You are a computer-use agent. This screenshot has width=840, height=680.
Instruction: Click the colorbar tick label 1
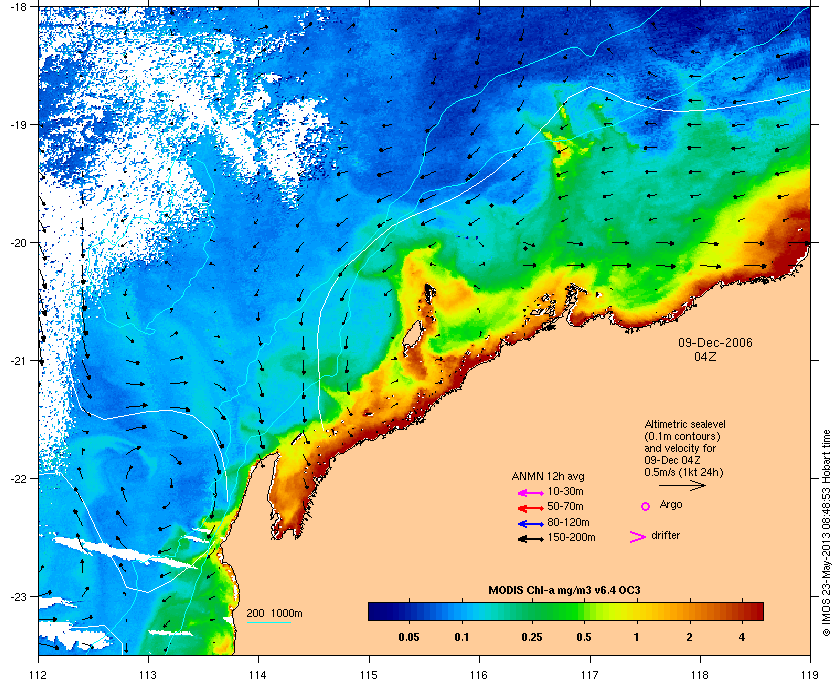point(636,638)
